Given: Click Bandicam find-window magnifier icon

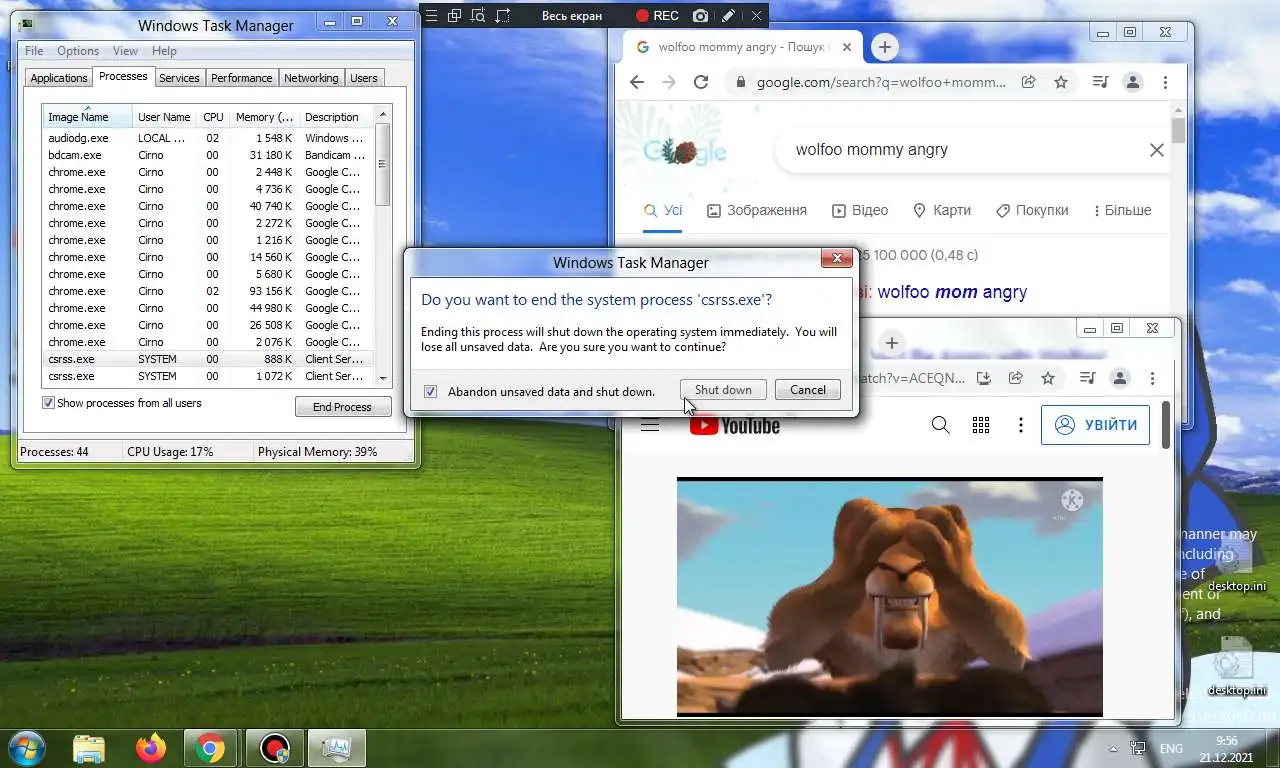Looking at the screenshot, I should (478, 15).
